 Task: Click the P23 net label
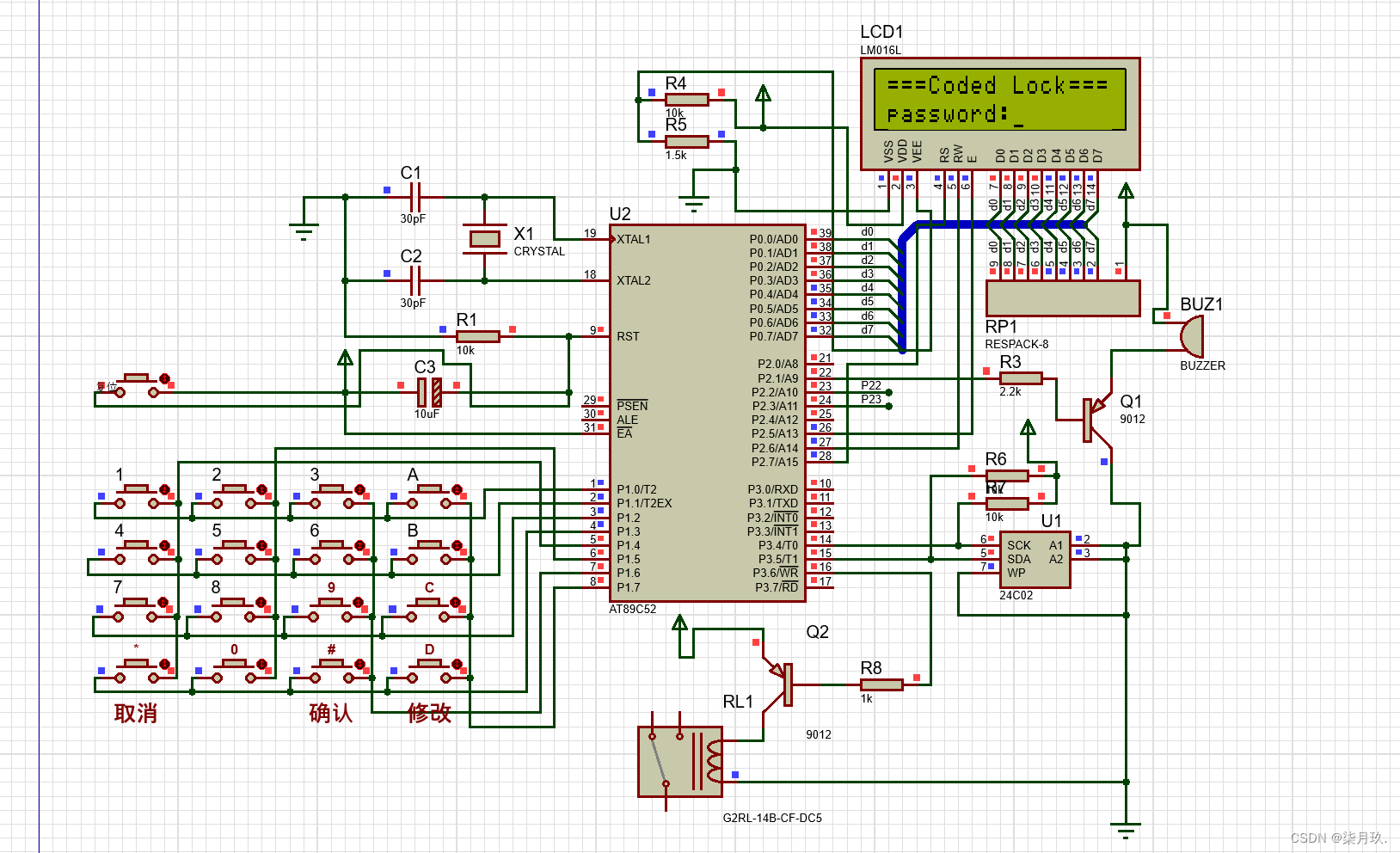point(871,399)
